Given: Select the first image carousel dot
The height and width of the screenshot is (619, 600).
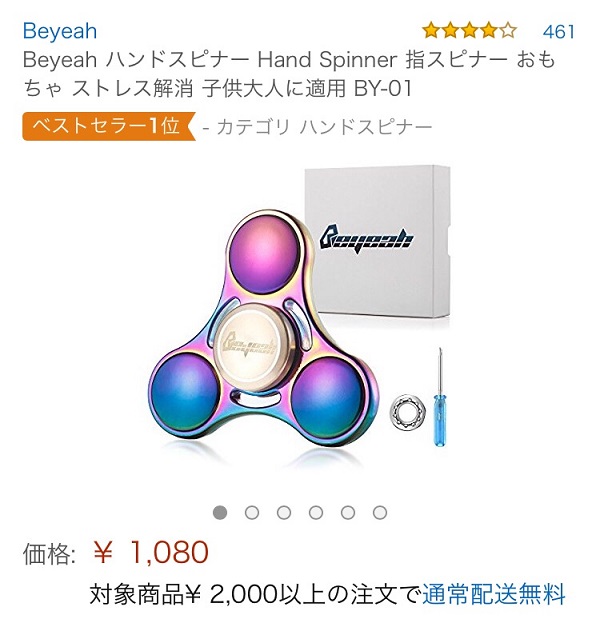Looking at the screenshot, I should (220, 512).
